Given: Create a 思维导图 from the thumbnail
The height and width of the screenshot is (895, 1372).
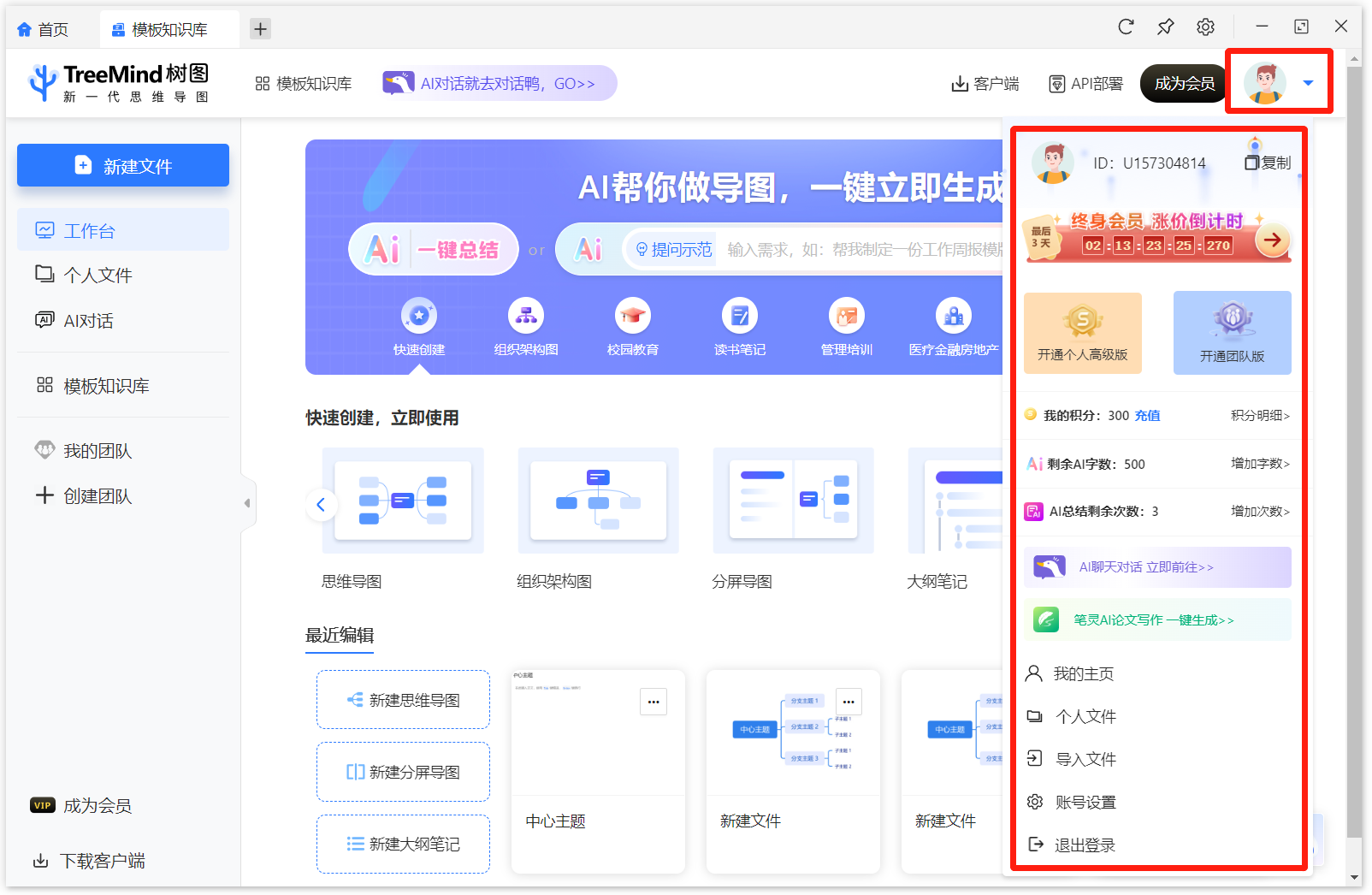Looking at the screenshot, I should [403, 501].
